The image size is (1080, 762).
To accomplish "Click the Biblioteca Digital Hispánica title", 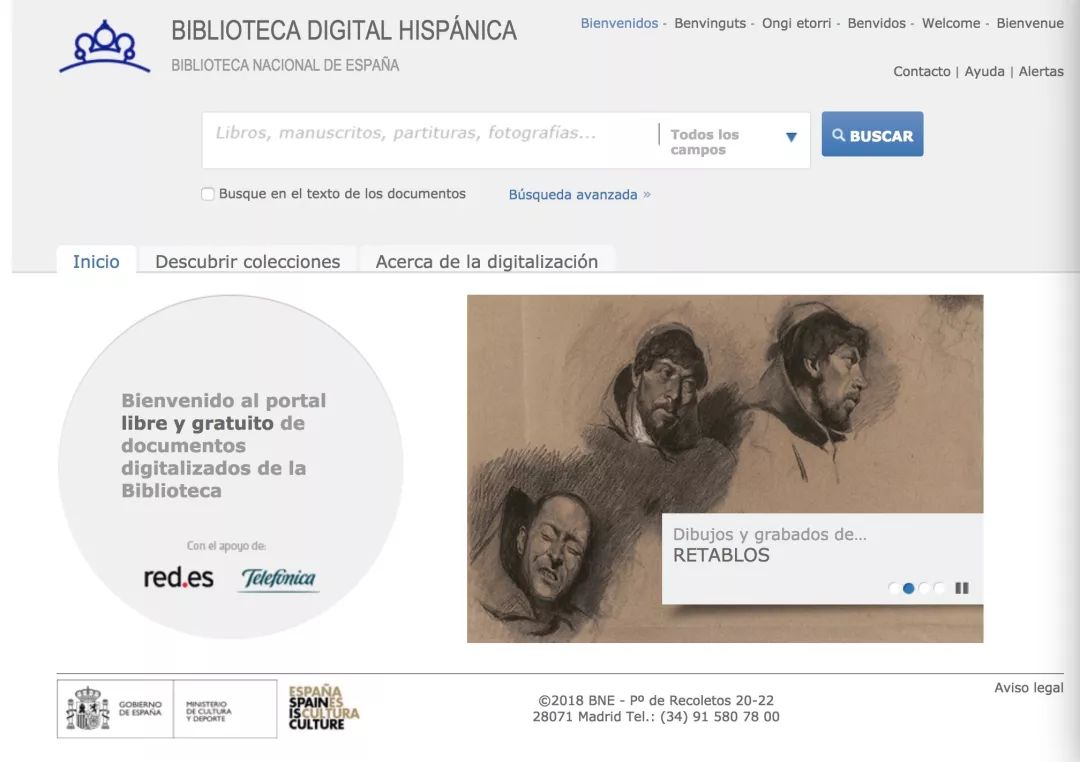I will (344, 30).
